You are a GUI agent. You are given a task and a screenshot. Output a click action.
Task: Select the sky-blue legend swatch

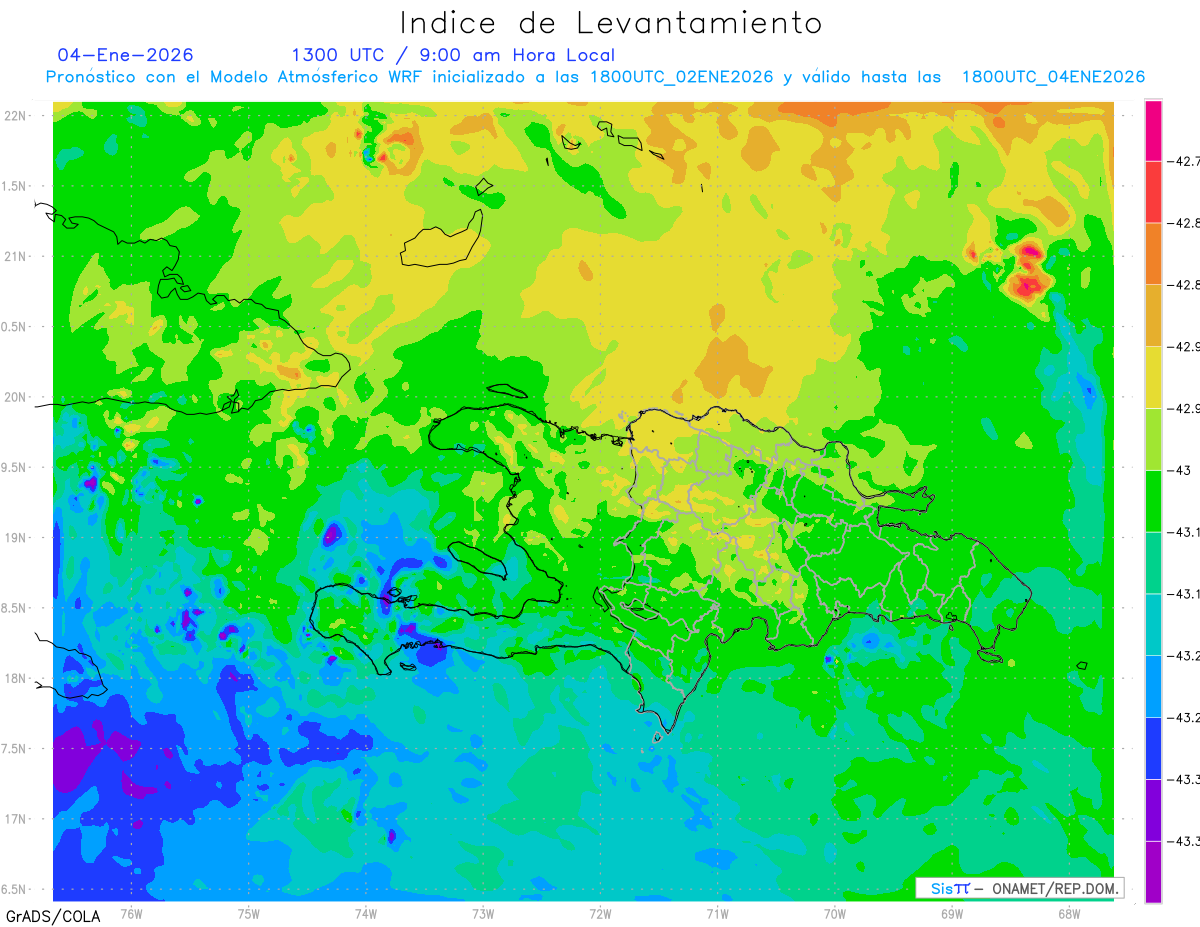click(1153, 686)
